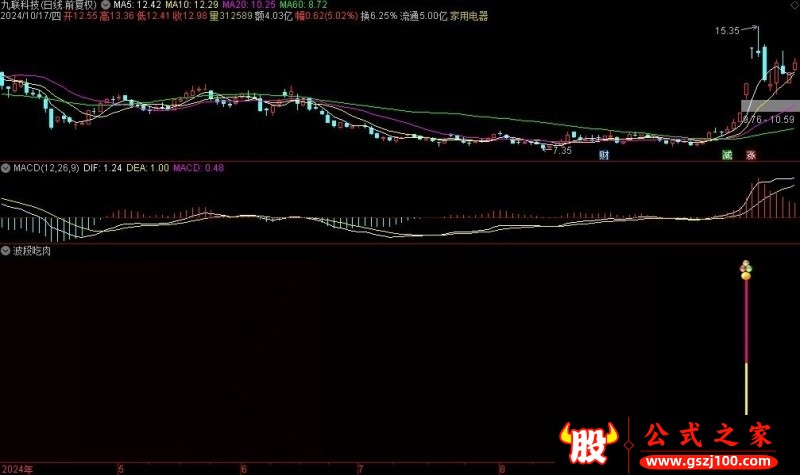Click the DIF: 1.24 value
The height and width of the screenshot is (475, 800).
click(103, 168)
